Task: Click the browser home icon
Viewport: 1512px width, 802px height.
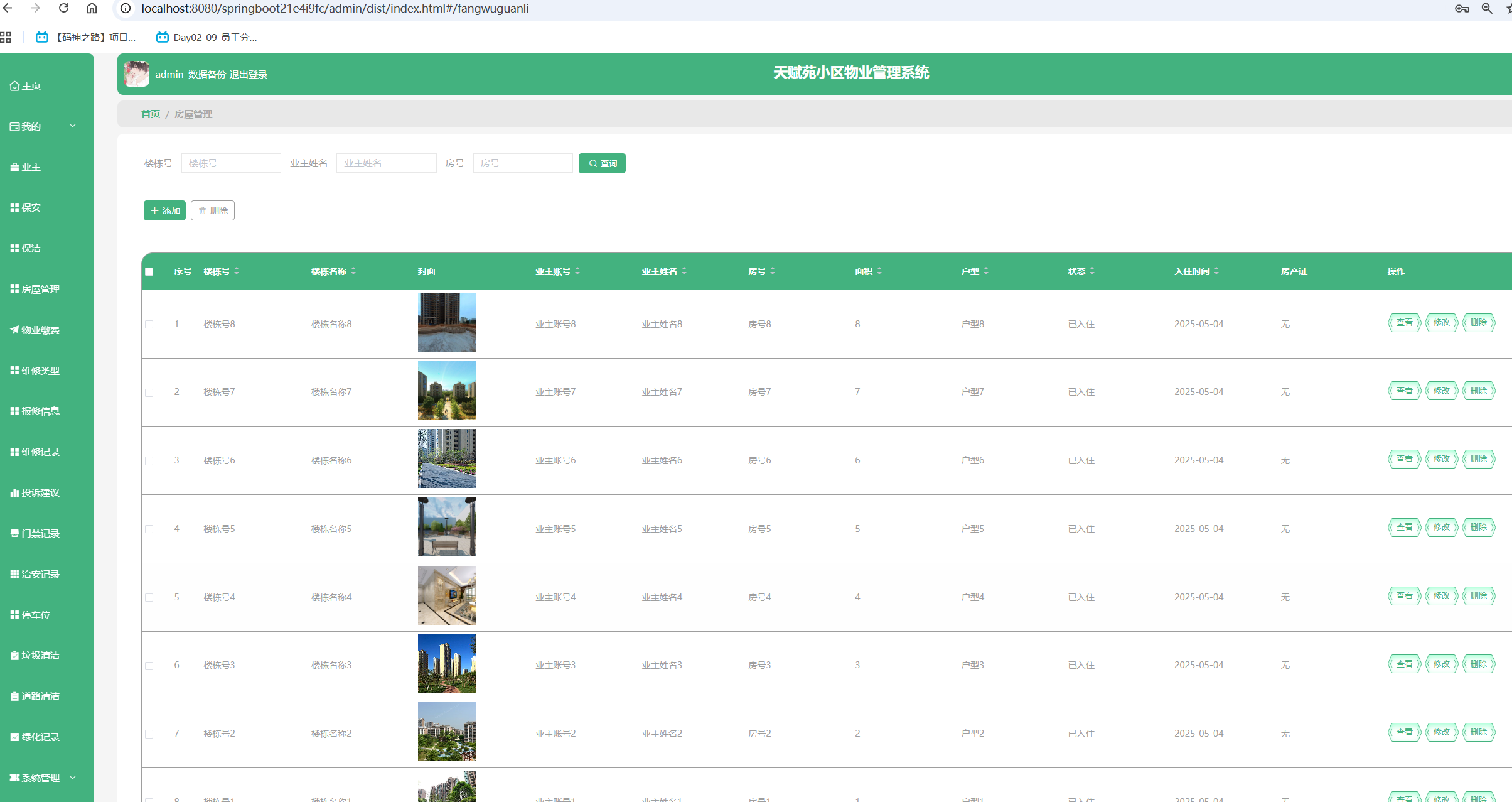Action: [x=92, y=8]
